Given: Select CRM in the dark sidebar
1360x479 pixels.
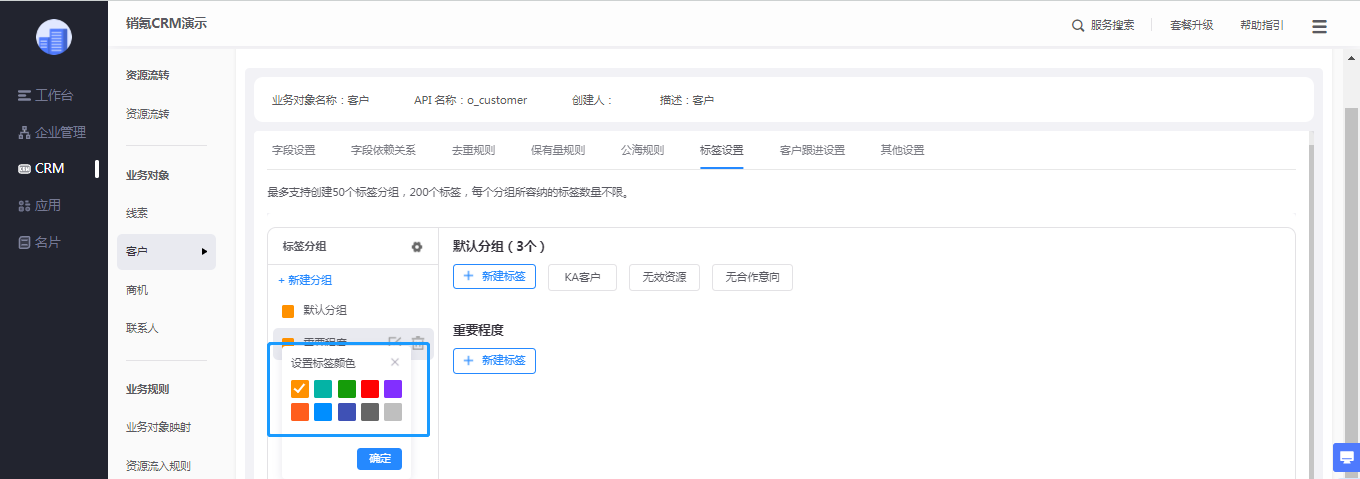Looking at the screenshot, I should pyautogui.click(x=42, y=168).
